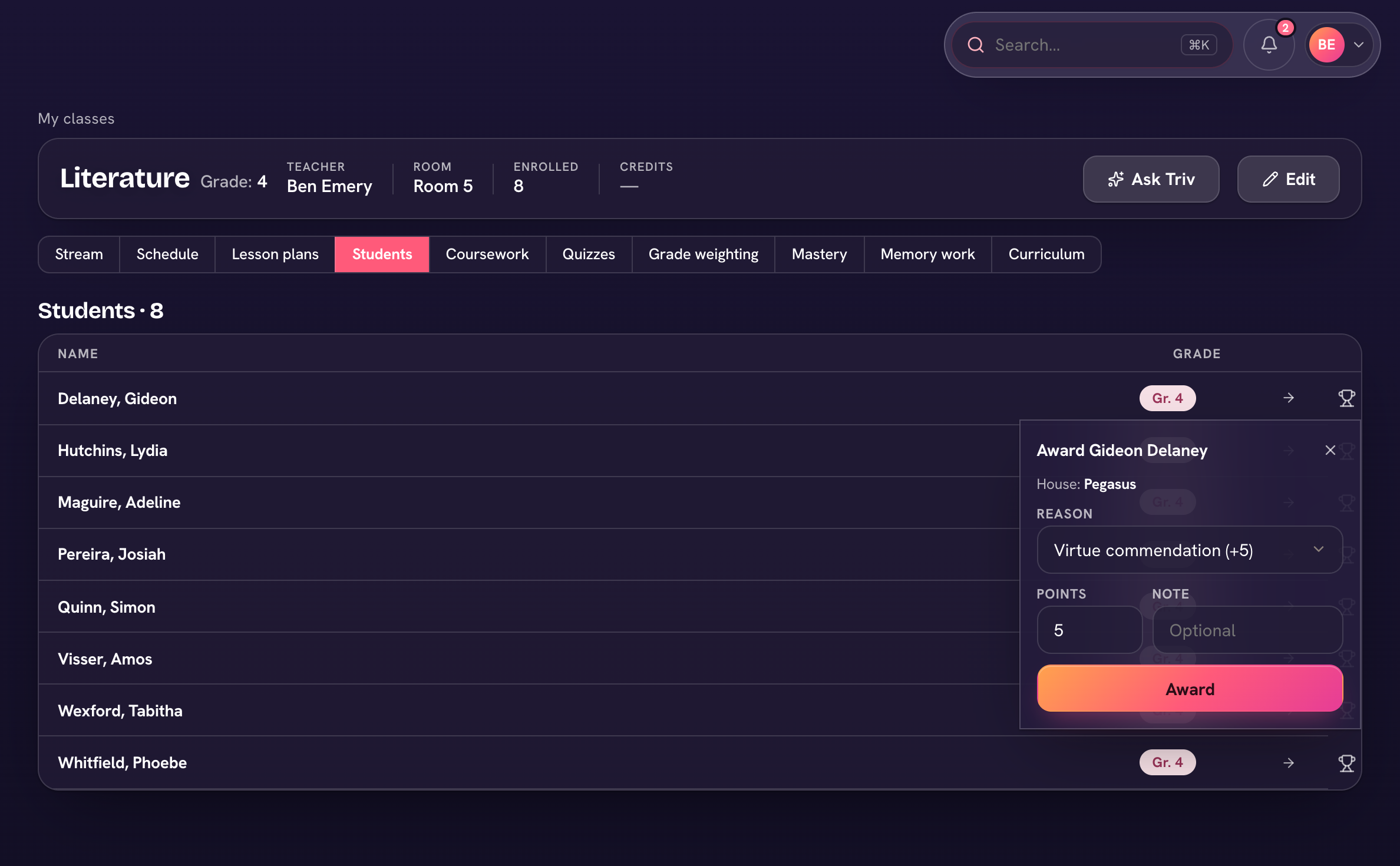1400x866 pixels.
Task: Click the teacher name Ben Emery
Action: (329, 186)
